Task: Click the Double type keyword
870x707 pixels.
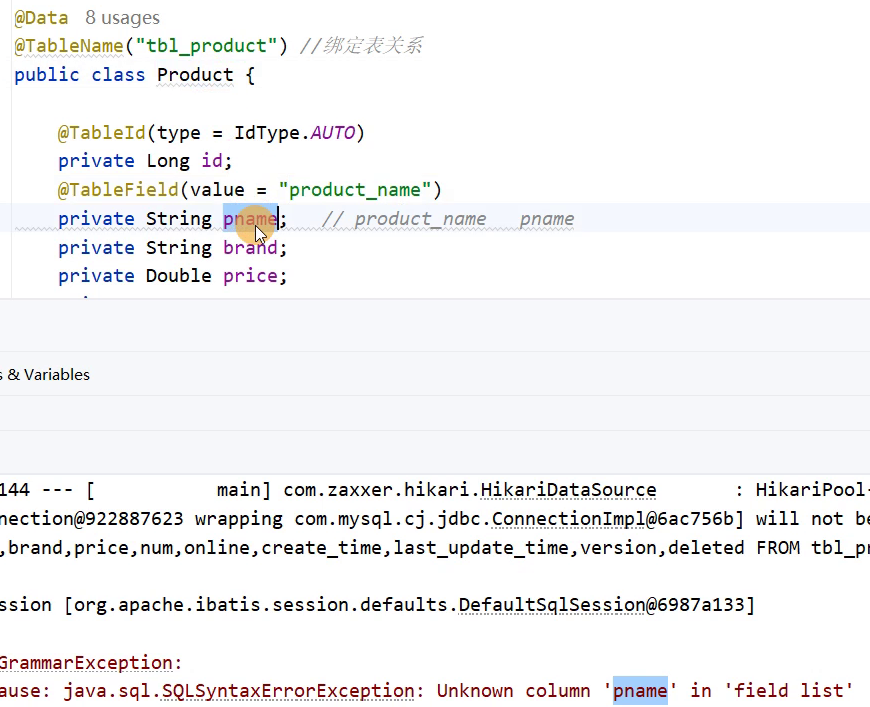Action: pyautogui.click(x=179, y=276)
